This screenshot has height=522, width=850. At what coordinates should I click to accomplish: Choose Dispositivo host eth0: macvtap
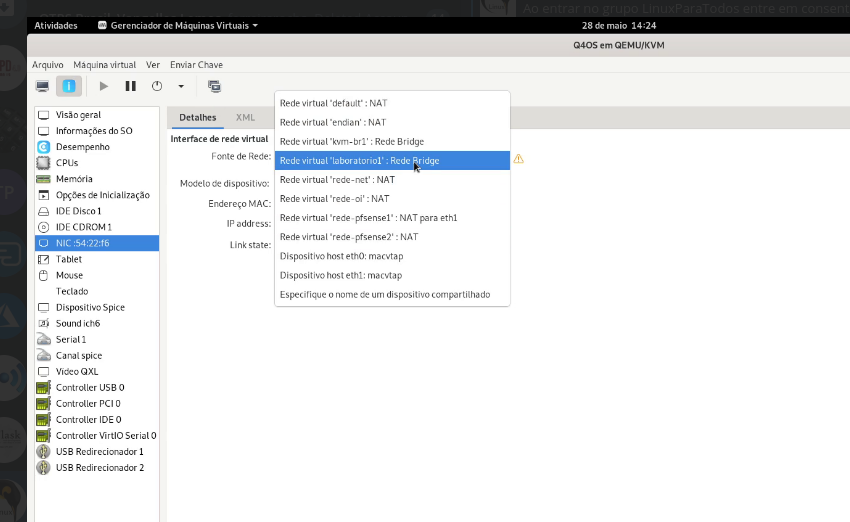(392, 256)
